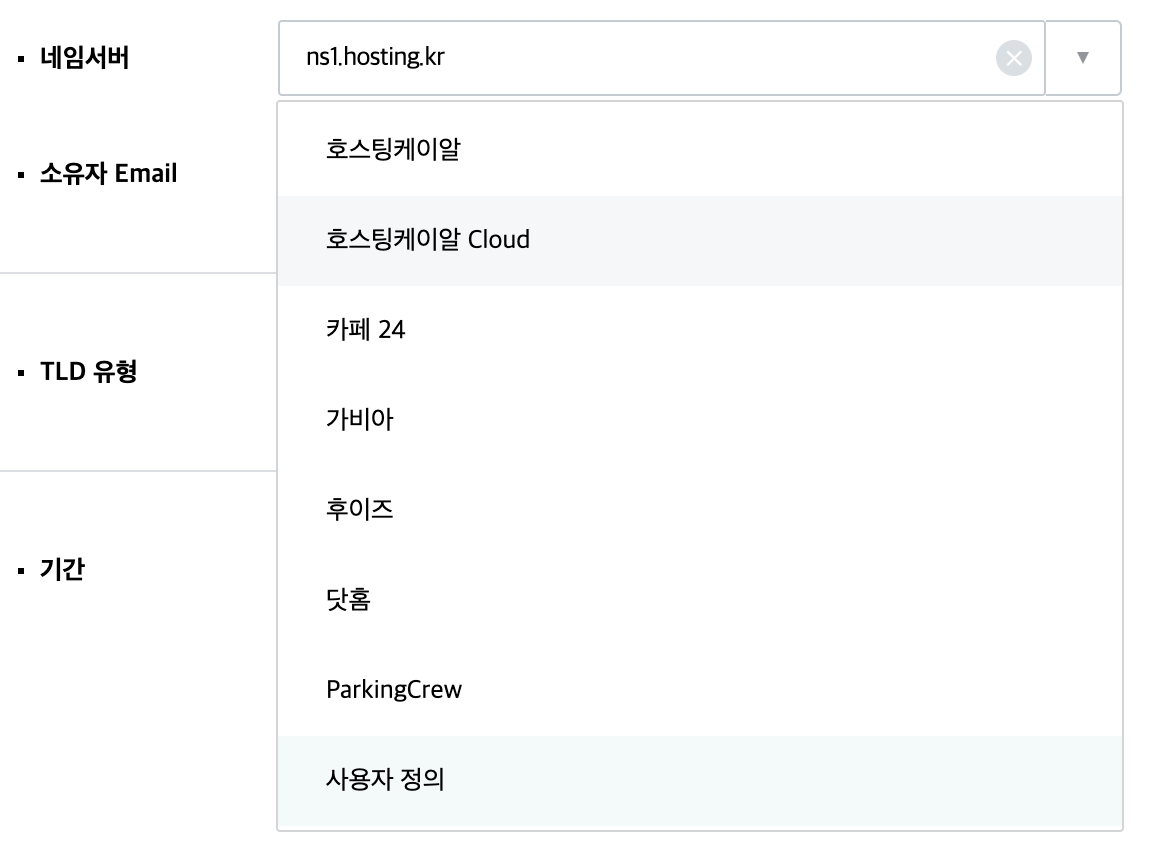Pick 카페 24 nameserver option
Viewport: 1156px width, 854px height.
pos(700,330)
